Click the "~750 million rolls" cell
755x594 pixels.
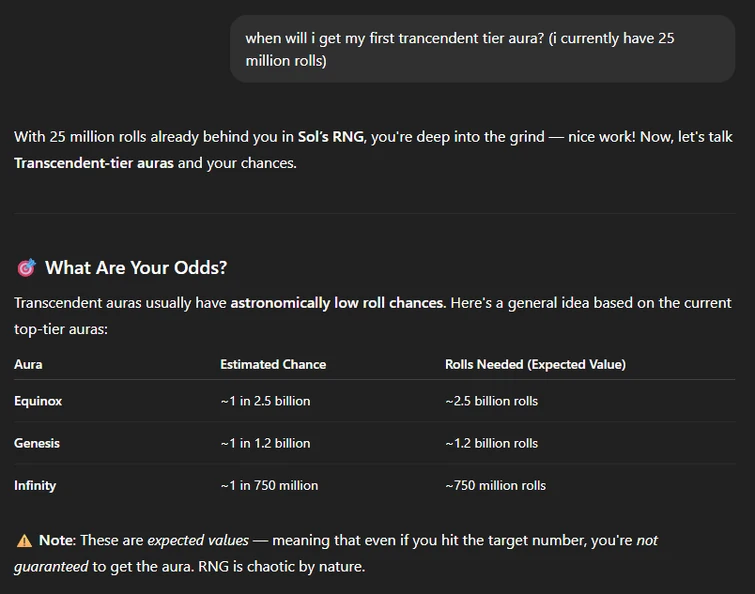(495, 485)
